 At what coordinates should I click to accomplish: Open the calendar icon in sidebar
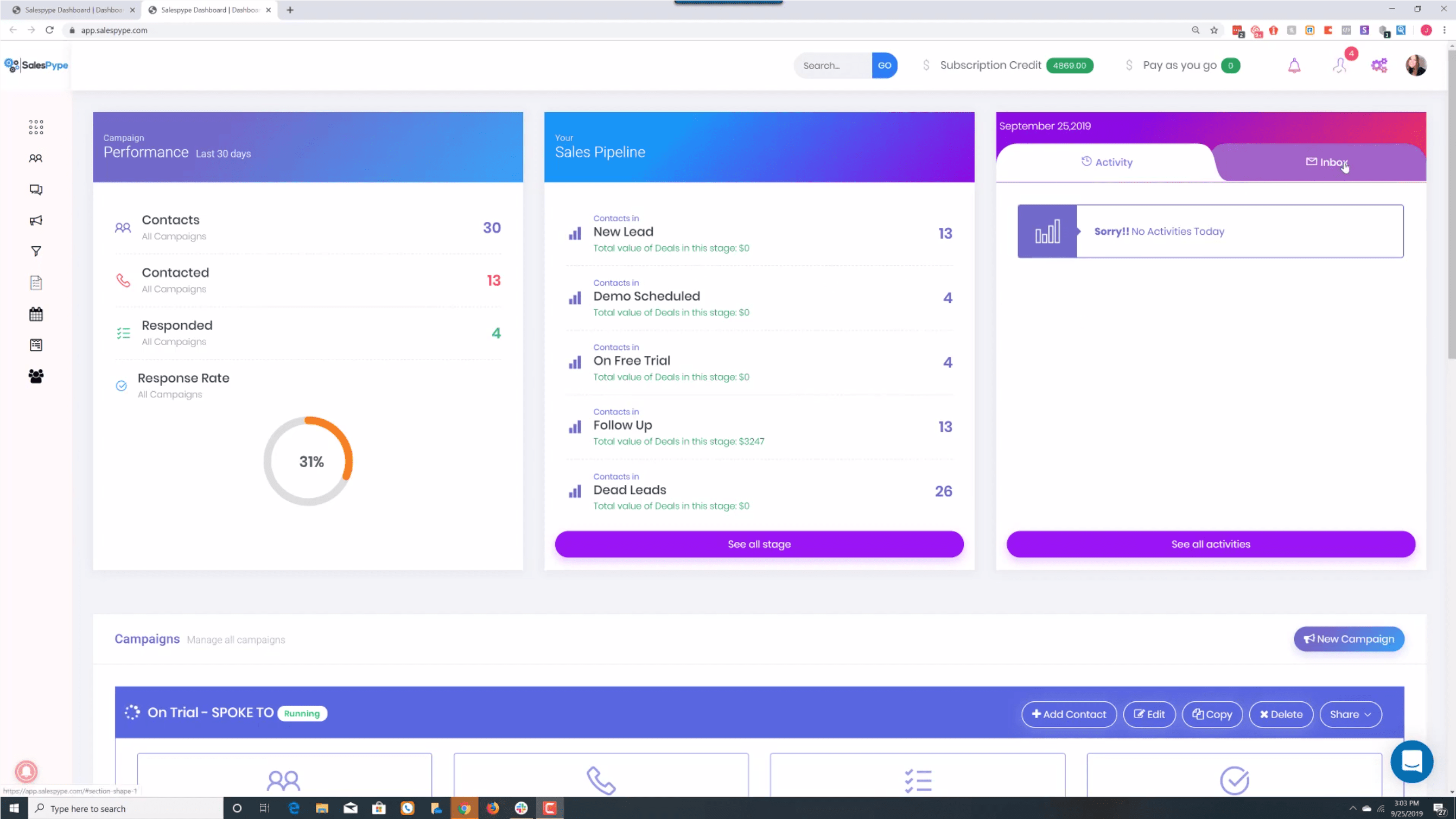pos(36,314)
